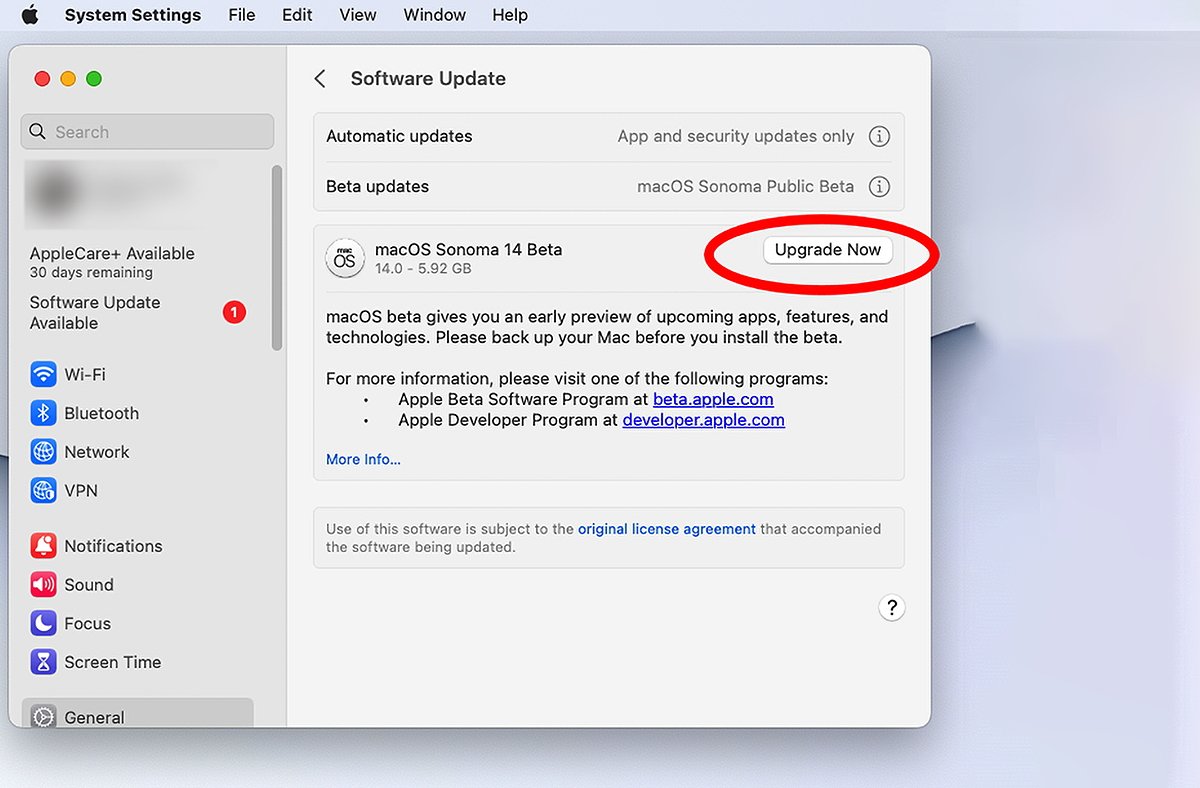Open the View menu

358,15
